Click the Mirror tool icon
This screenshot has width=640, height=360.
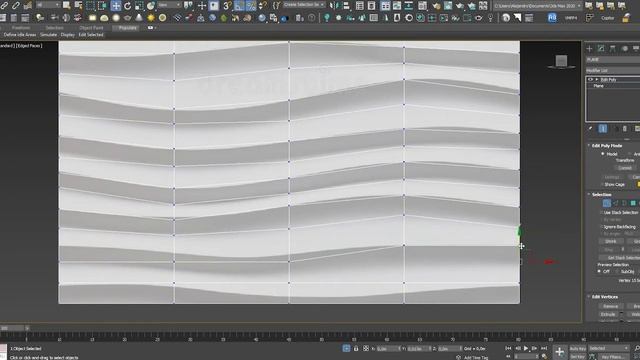pyautogui.click(x=334, y=6)
